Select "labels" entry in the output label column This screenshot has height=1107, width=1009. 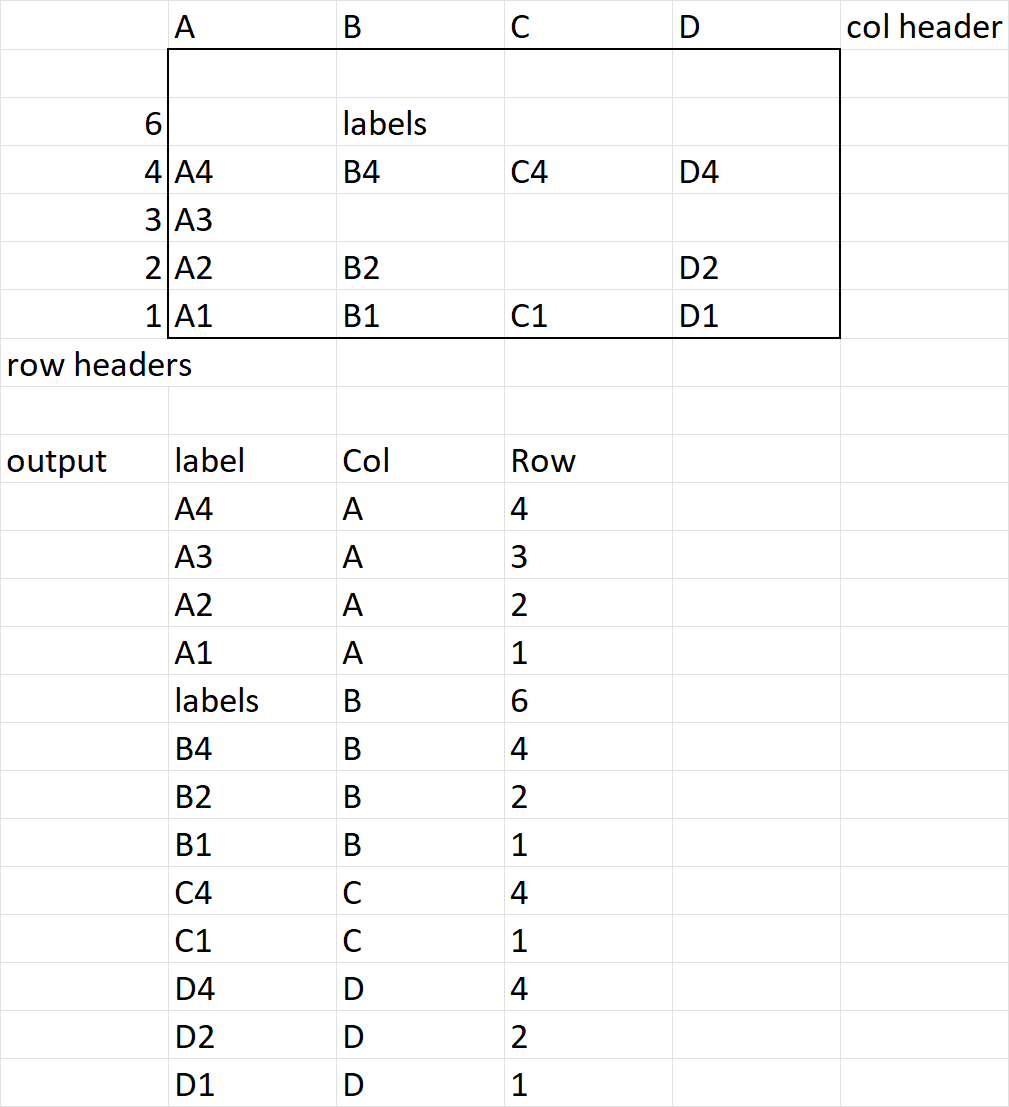point(216,701)
